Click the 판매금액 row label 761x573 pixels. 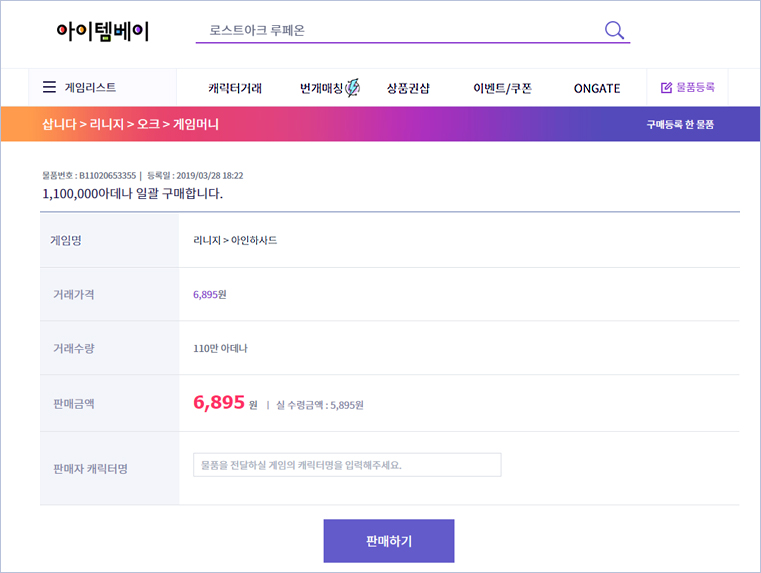click(74, 404)
